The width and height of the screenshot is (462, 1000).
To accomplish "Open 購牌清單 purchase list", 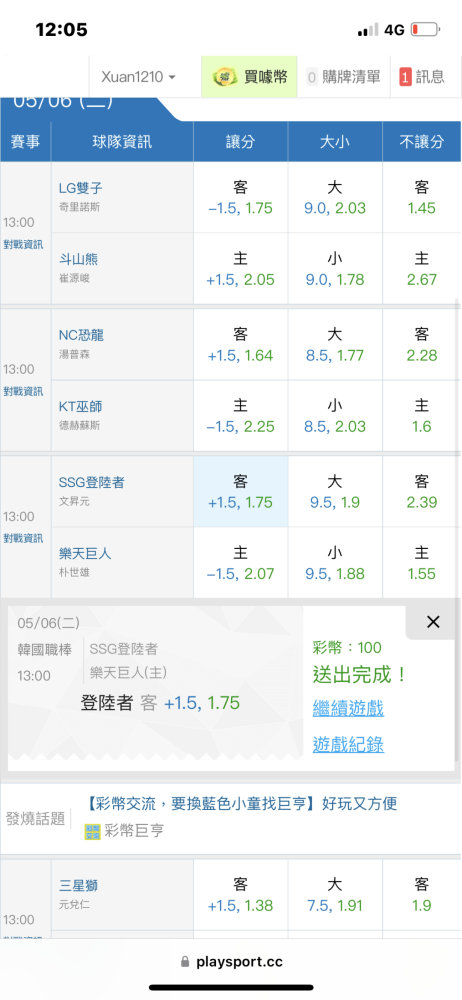I will 343,77.
